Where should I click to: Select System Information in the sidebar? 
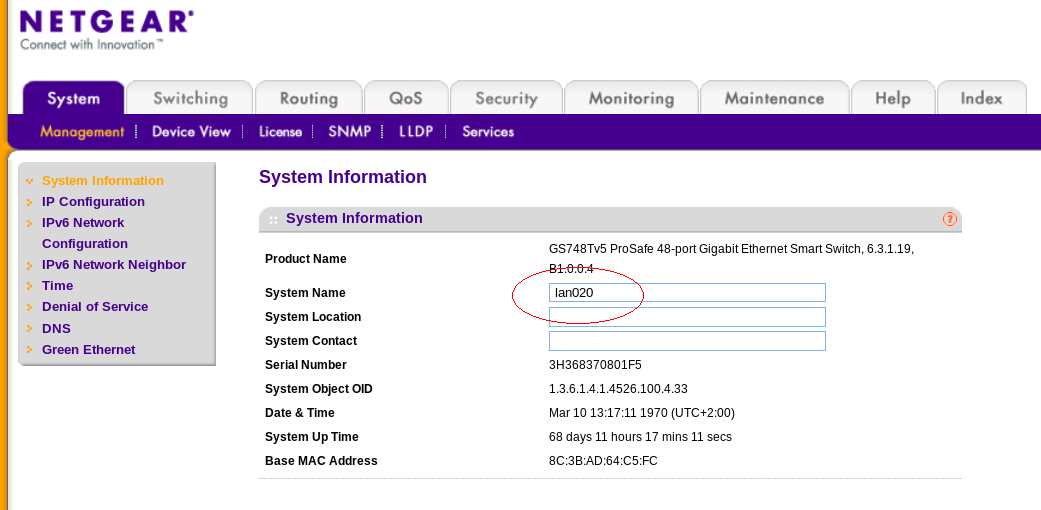tap(103, 181)
